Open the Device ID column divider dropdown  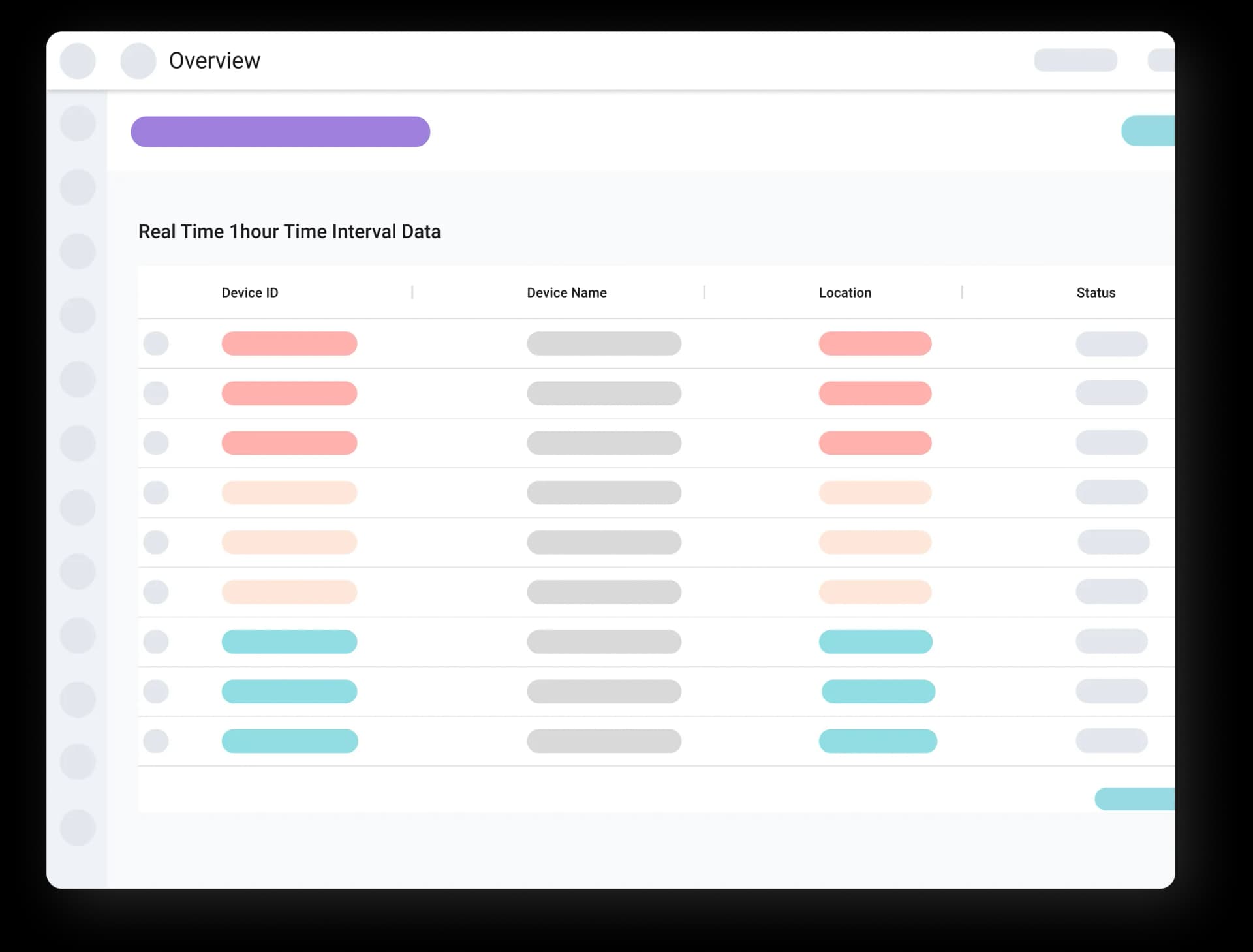click(x=412, y=292)
